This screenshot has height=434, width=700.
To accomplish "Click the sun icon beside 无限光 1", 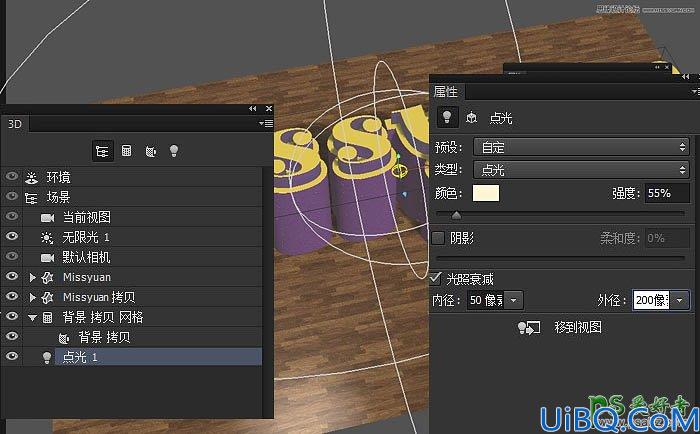I will click(x=47, y=238).
